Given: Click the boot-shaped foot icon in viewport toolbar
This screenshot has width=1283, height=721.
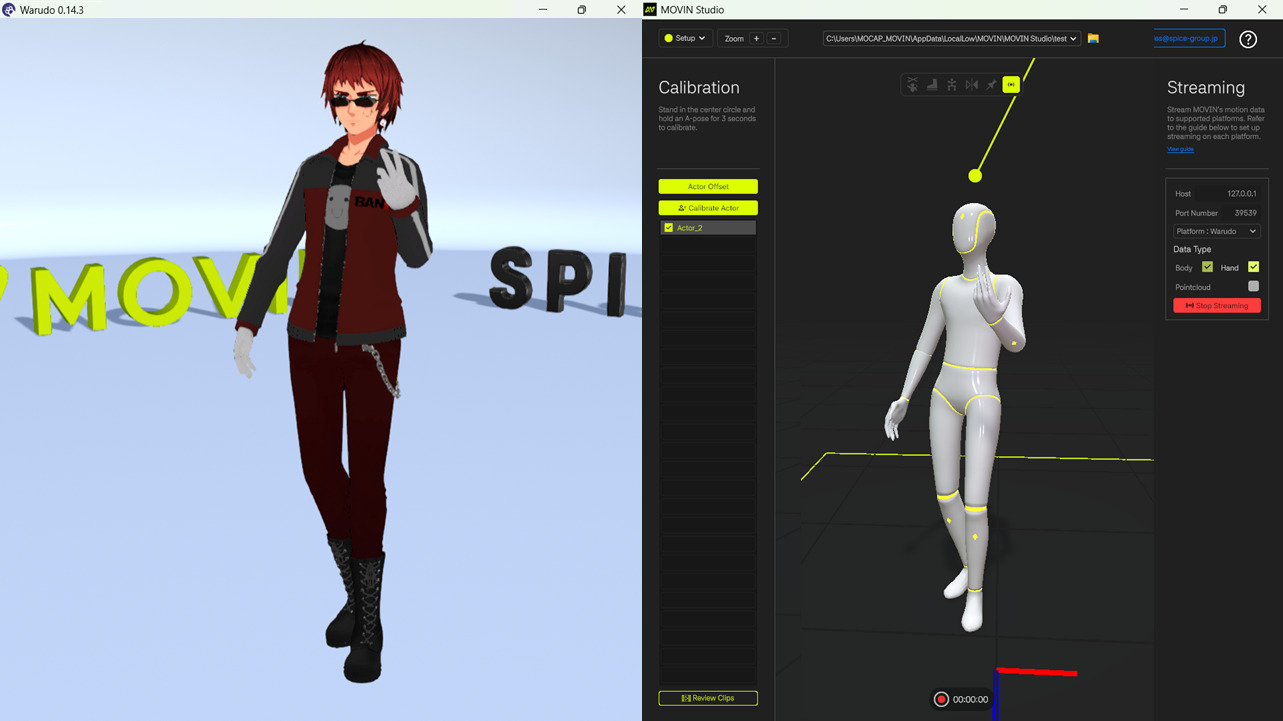Looking at the screenshot, I should pyautogui.click(x=932, y=85).
